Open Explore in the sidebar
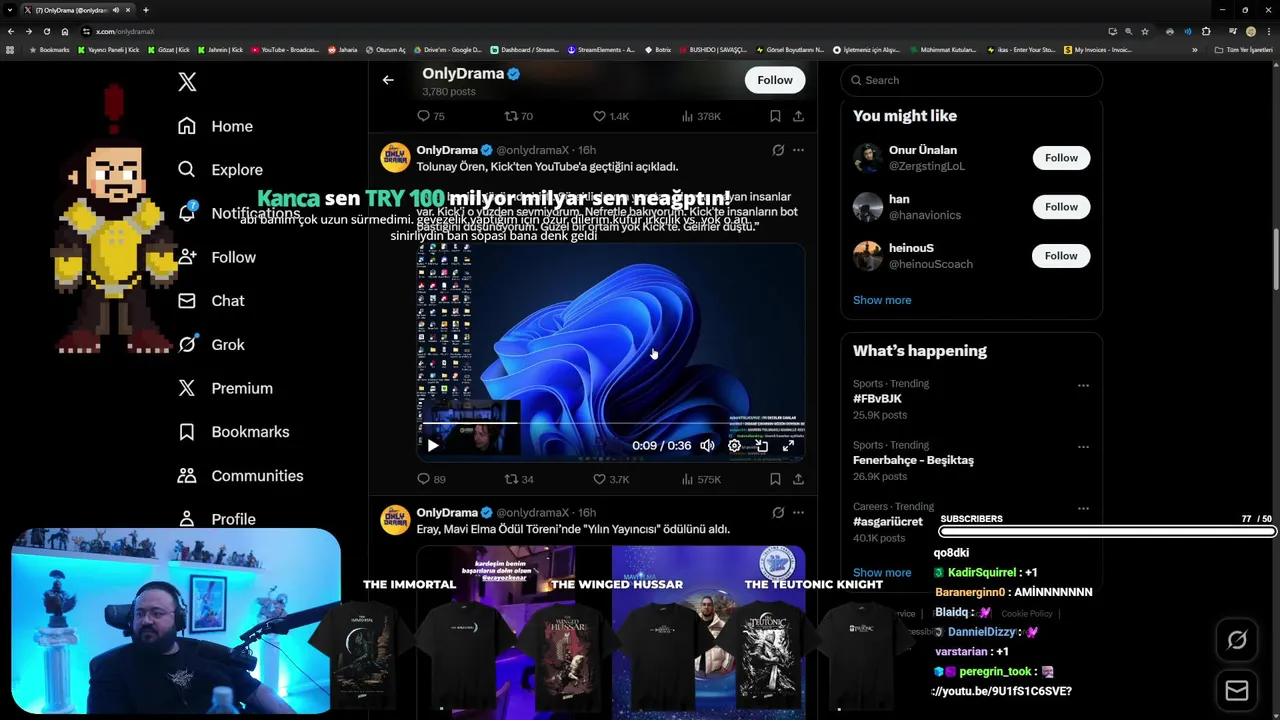The height and width of the screenshot is (720, 1280). pos(220,170)
